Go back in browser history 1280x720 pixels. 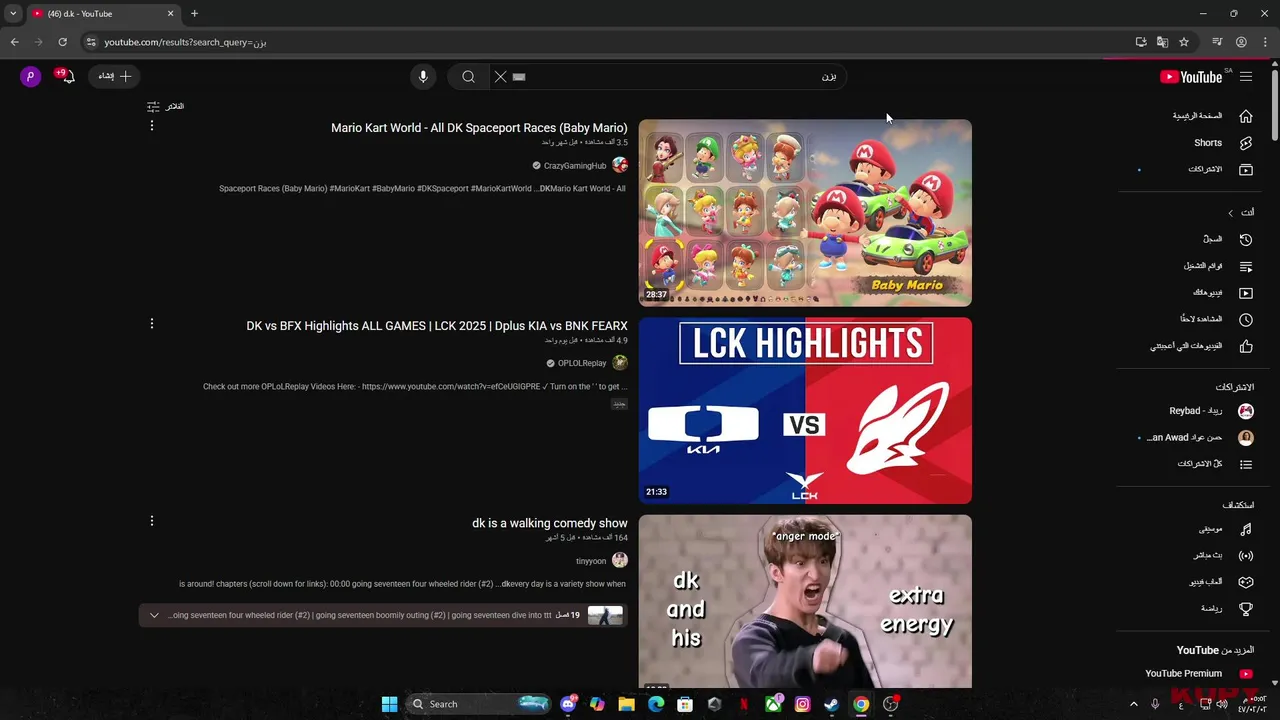pyautogui.click(x=14, y=42)
